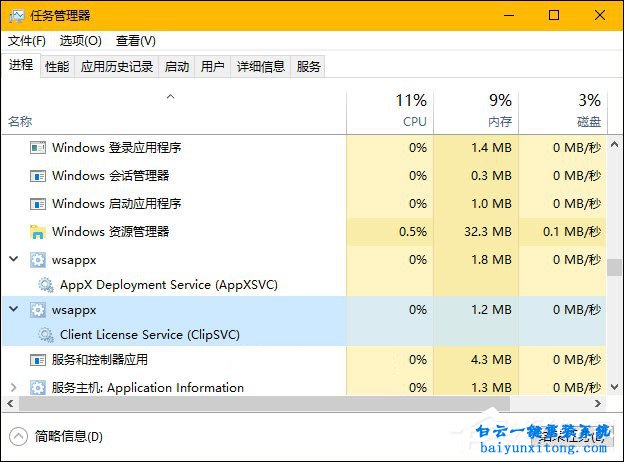Click the 0.3 MB memory value
The height and width of the screenshot is (462, 624).
[x=491, y=176]
